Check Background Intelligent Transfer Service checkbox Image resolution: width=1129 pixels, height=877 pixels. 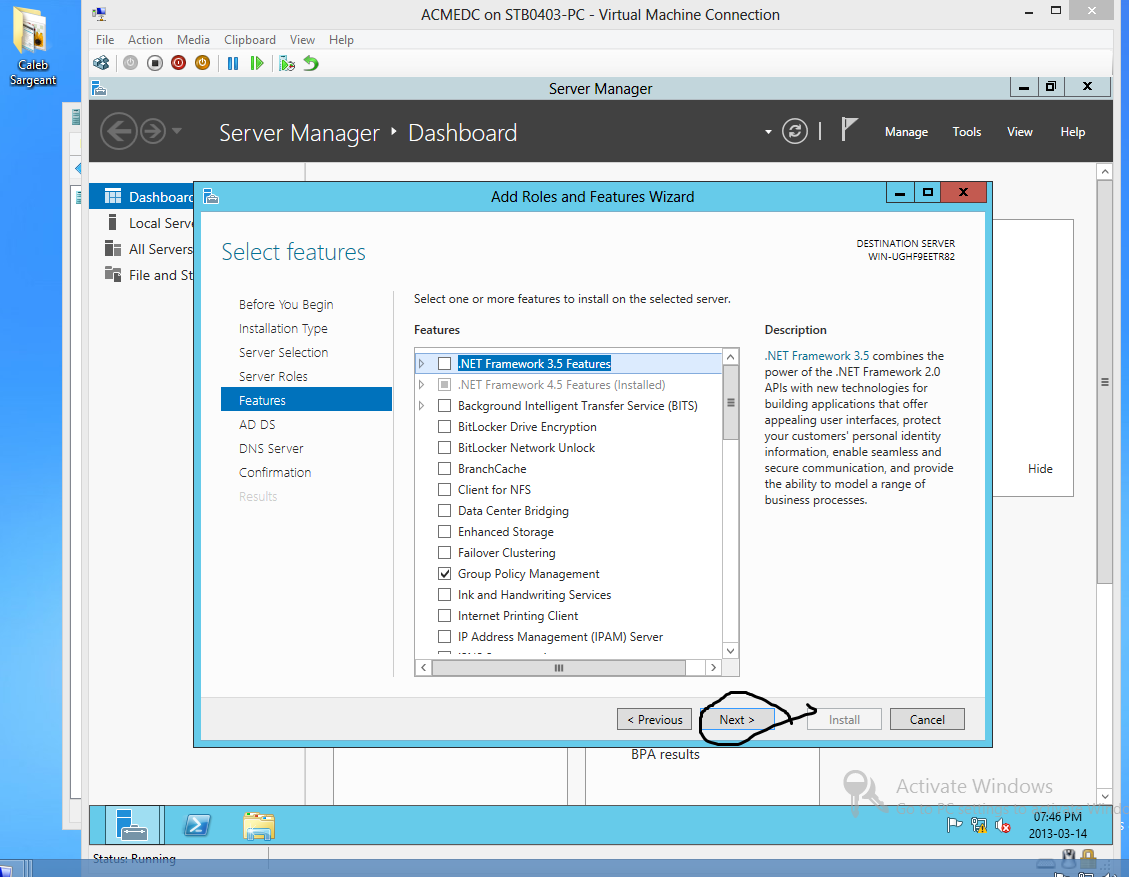[444, 405]
